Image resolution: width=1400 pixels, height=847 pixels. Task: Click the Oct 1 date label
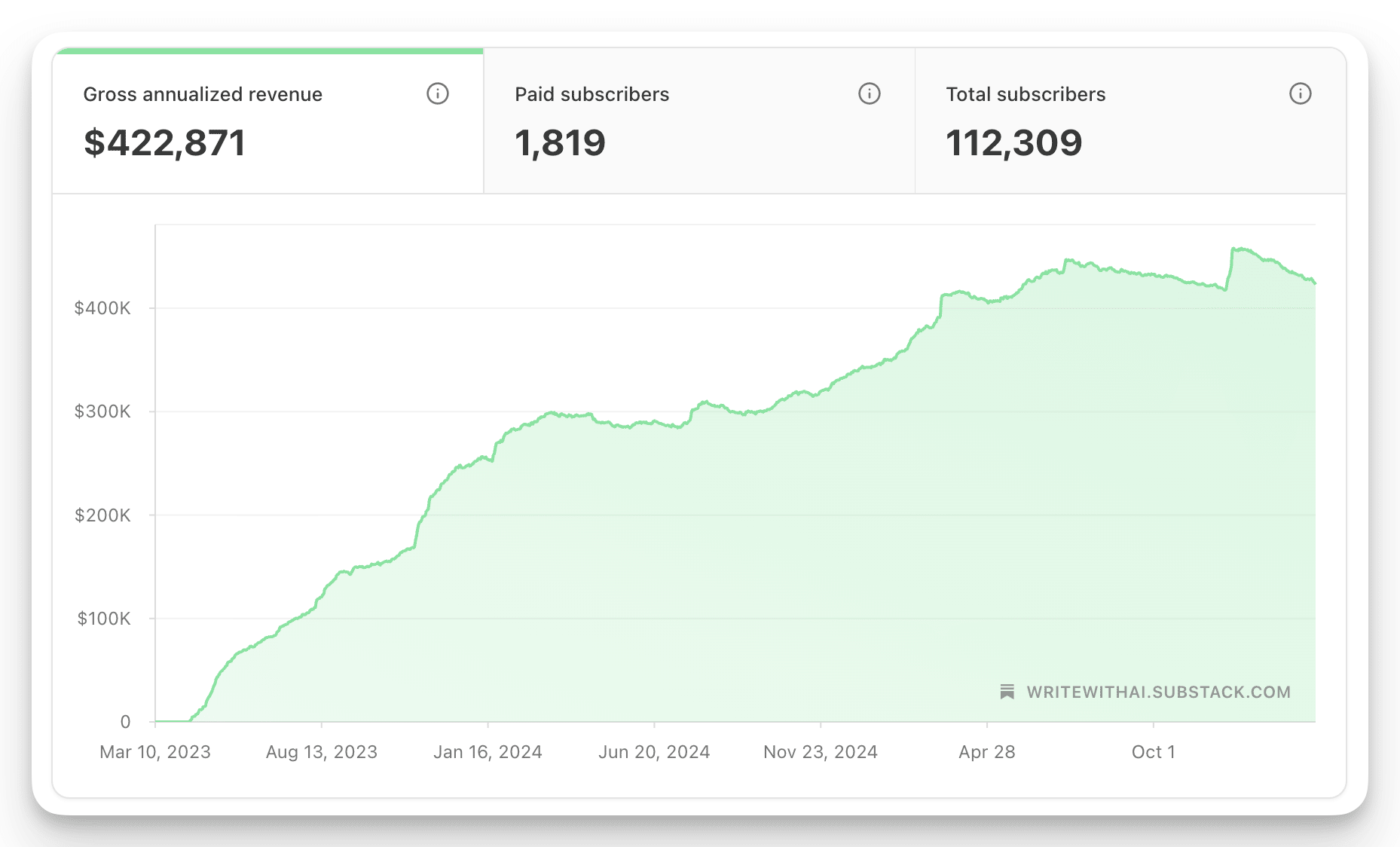pyautogui.click(x=1153, y=752)
